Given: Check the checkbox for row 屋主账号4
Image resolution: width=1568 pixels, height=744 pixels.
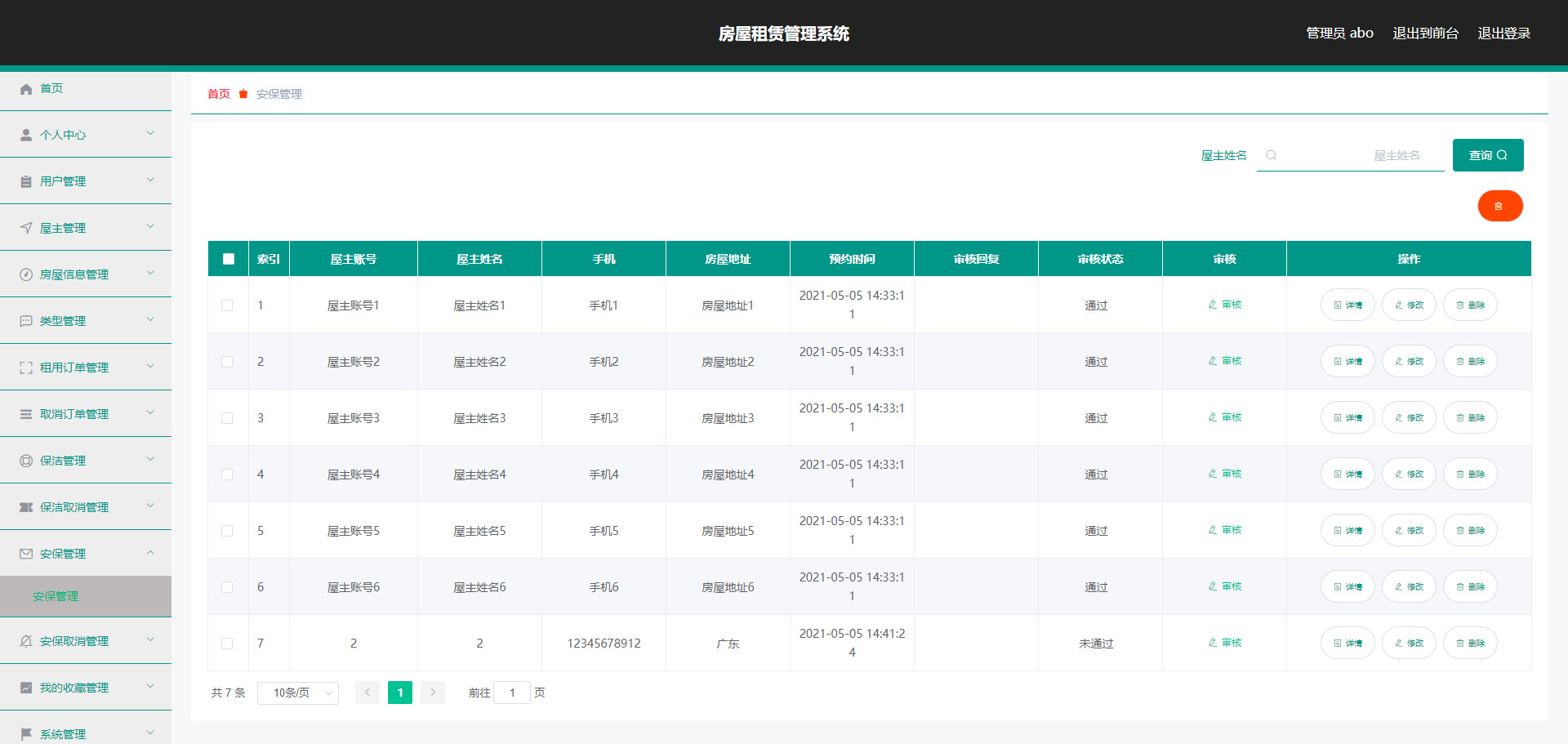Looking at the screenshot, I should (x=227, y=474).
